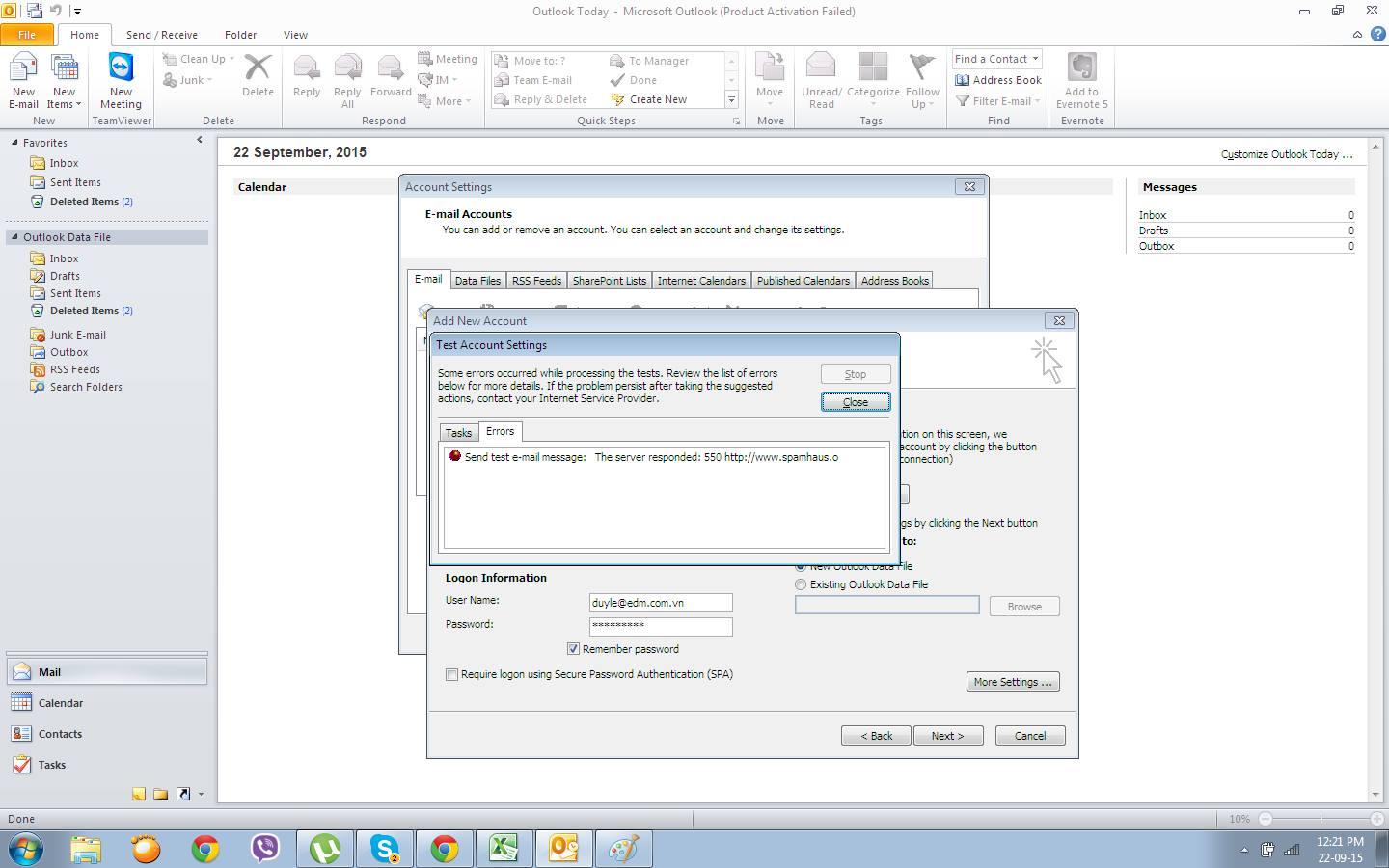This screenshot has width=1389, height=868.
Task: Enable Require logon using Secure Password Authentication
Action: click(451, 674)
